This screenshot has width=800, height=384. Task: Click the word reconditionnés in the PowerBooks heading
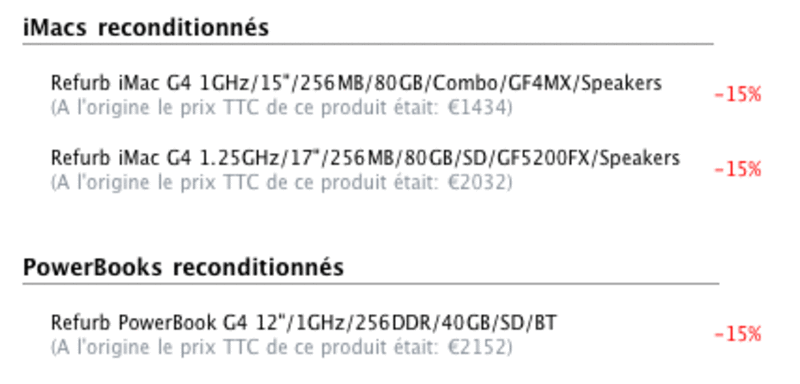click(x=258, y=267)
